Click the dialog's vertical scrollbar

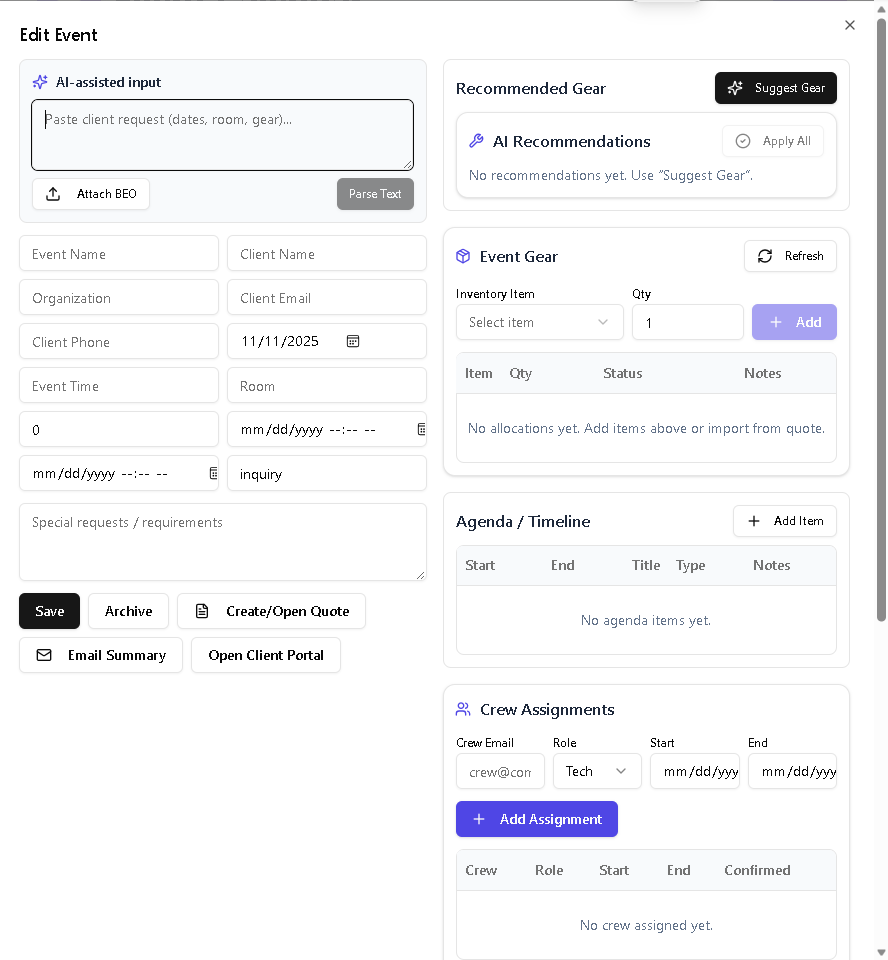[881, 320]
